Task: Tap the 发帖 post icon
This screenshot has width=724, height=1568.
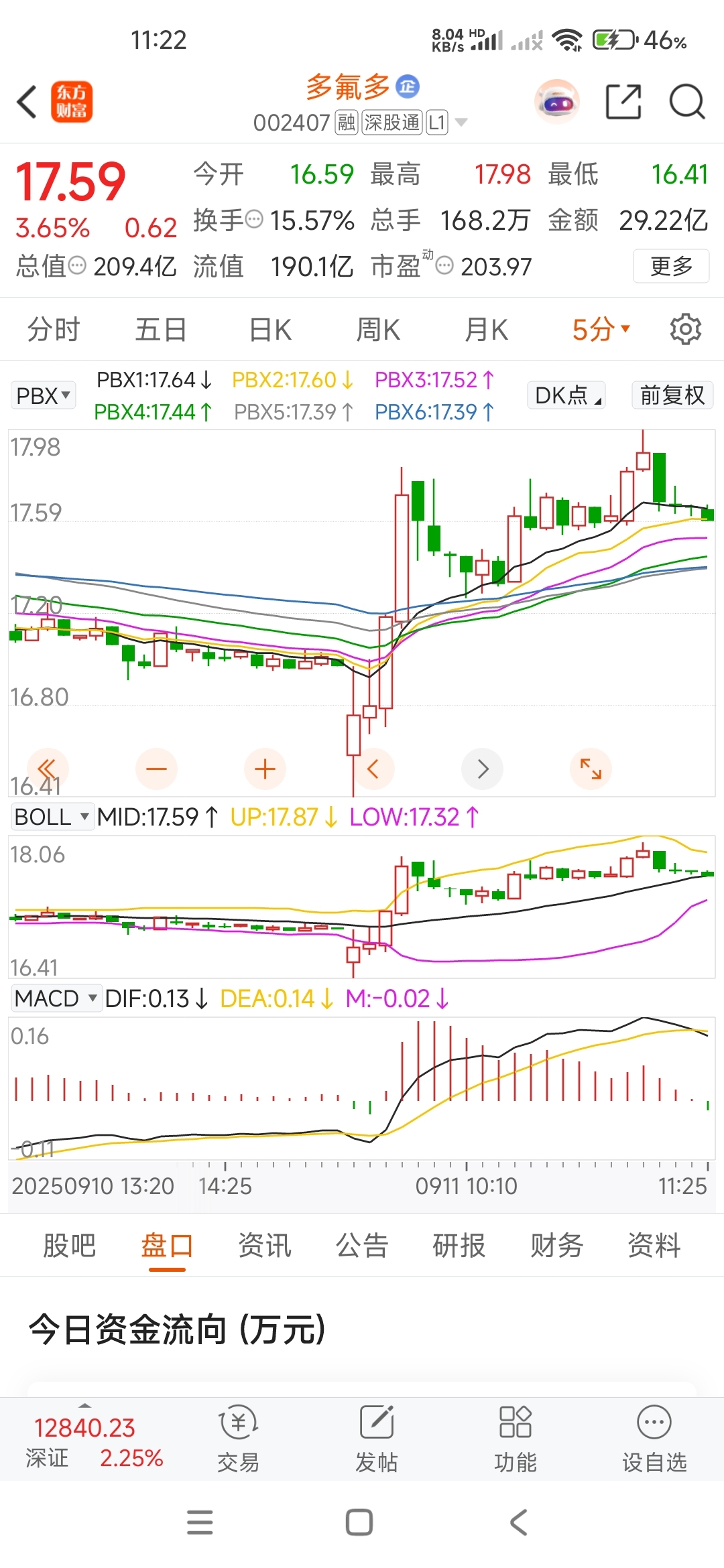Action: pos(377,1439)
